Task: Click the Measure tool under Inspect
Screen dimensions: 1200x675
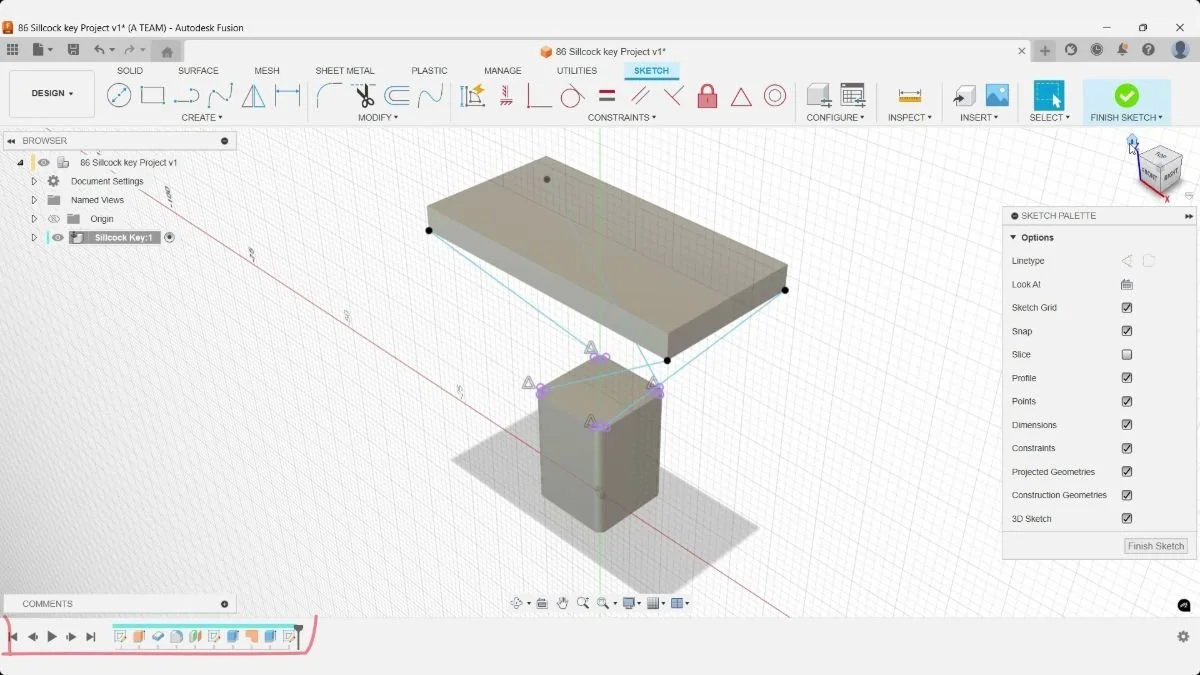Action: (910, 96)
